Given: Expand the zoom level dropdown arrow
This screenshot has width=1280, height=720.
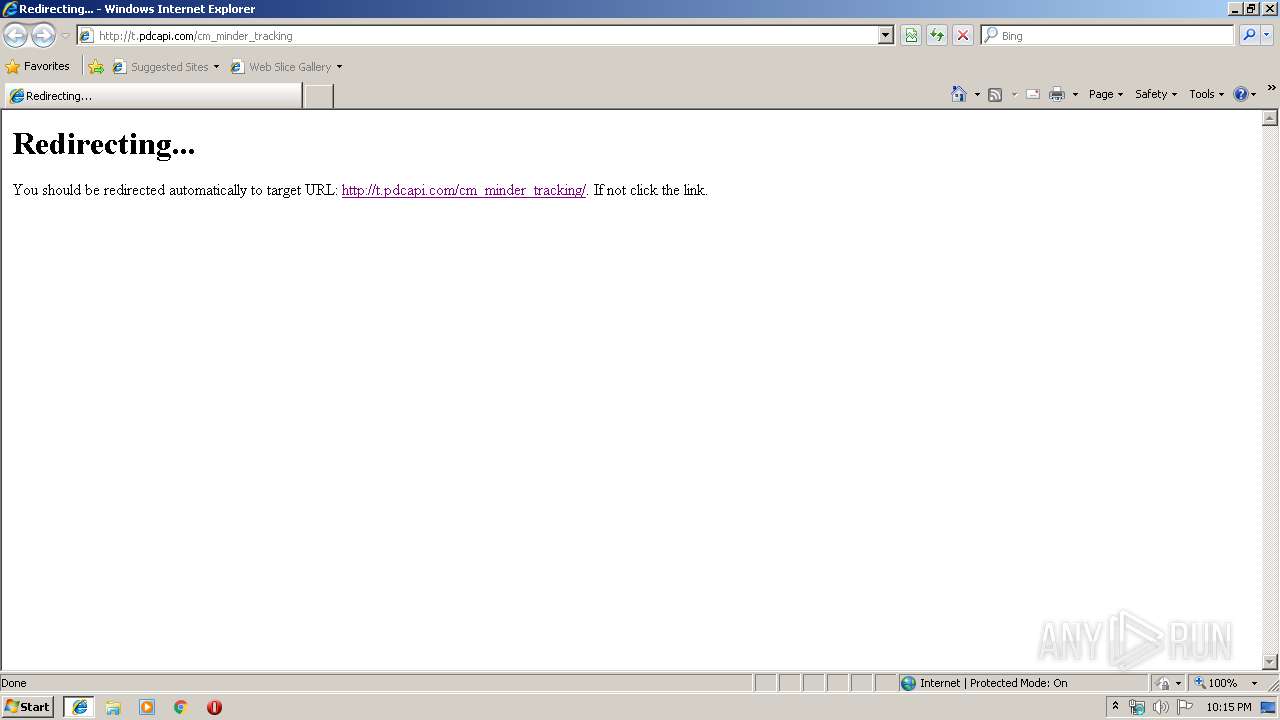Looking at the screenshot, I should coord(1254,683).
